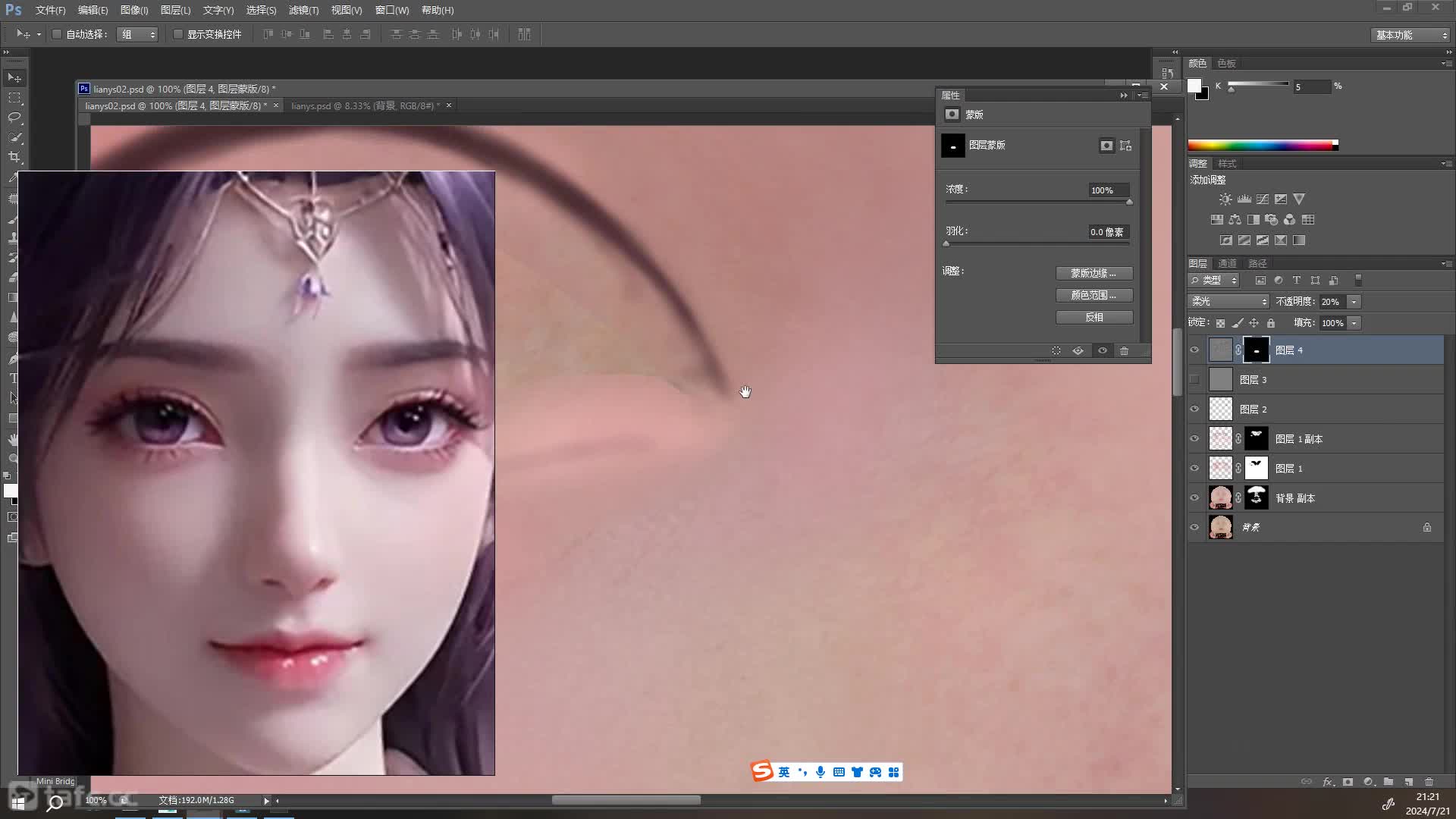
Task: Click the foreground color swatch in Color panel
Action: pyautogui.click(x=1194, y=86)
